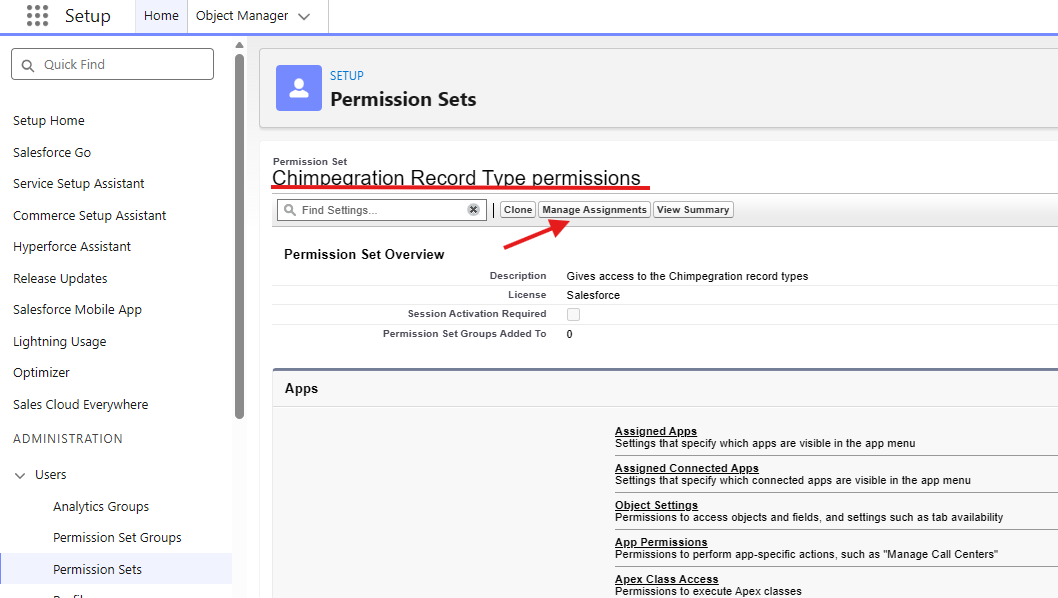Open Permission Set Groups item
The image size is (1058, 598).
(117, 538)
